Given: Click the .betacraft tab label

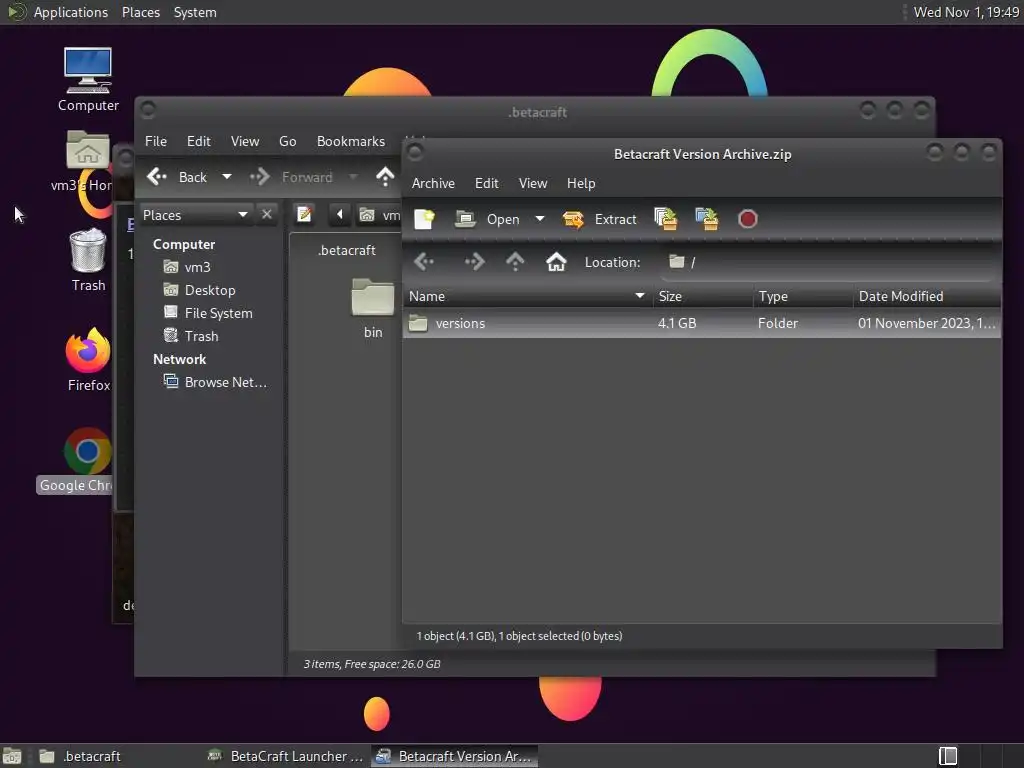Looking at the screenshot, I should 346,250.
